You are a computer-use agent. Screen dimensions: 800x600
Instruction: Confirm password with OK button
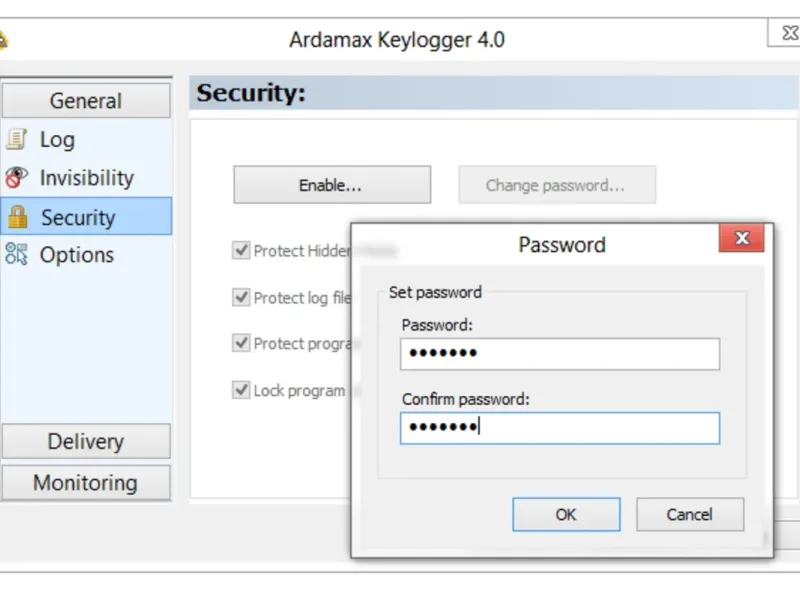566,514
